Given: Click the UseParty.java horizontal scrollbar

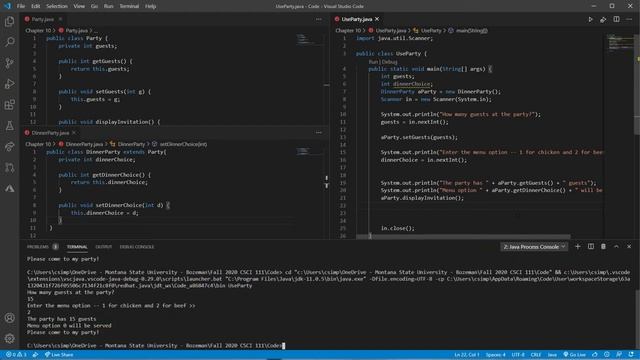Looking at the screenshot, I should (463, 236).
